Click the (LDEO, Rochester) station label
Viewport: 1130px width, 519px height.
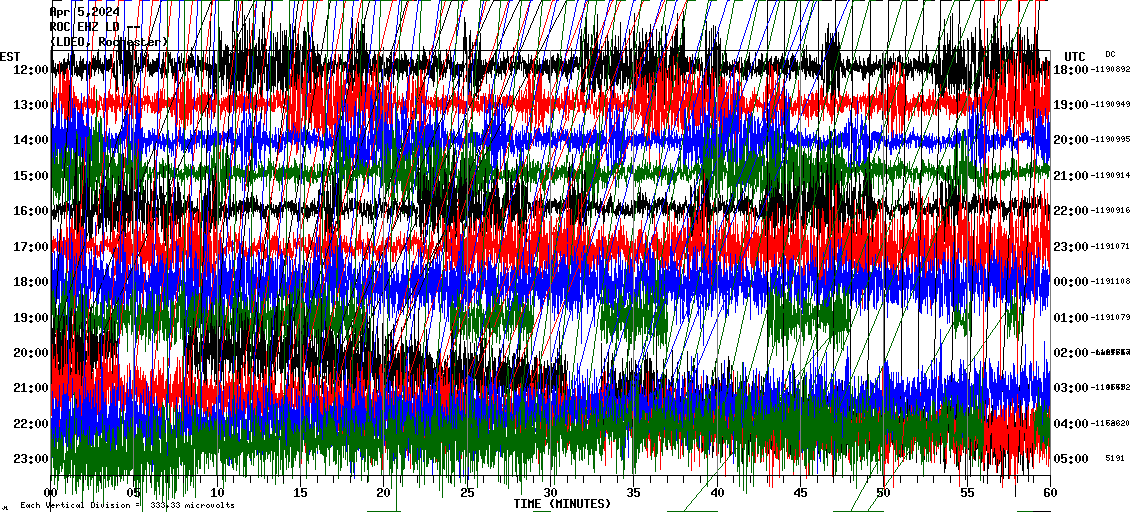(110, 42)
